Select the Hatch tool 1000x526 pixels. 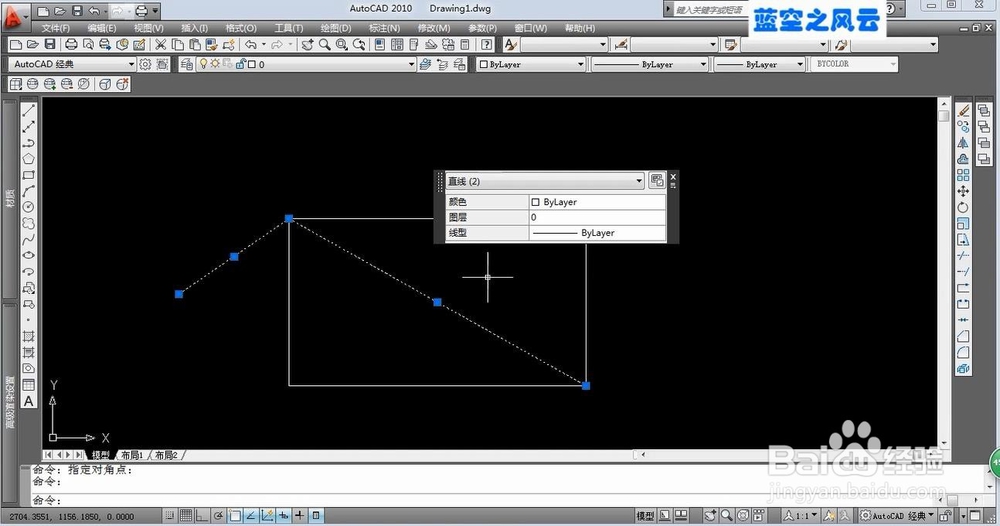point(29,336)
